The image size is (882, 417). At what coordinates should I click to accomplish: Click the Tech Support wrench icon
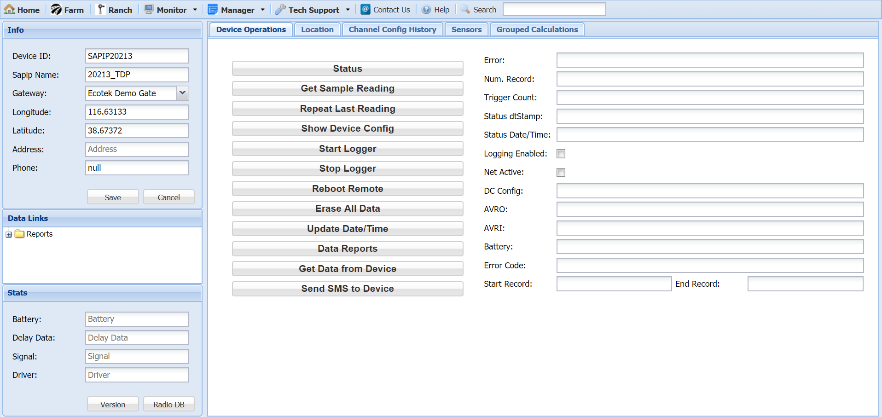click(x=281, y=9)
